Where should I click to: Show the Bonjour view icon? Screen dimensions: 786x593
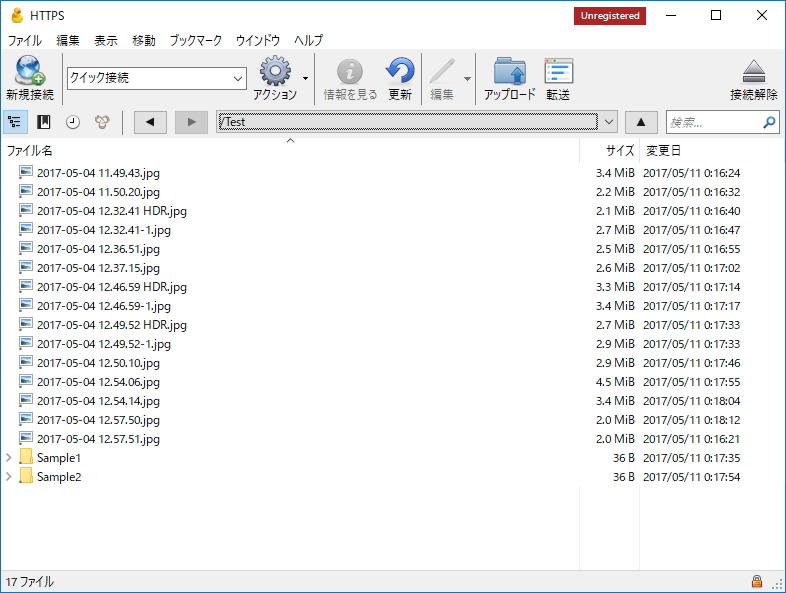click(102, 122)
